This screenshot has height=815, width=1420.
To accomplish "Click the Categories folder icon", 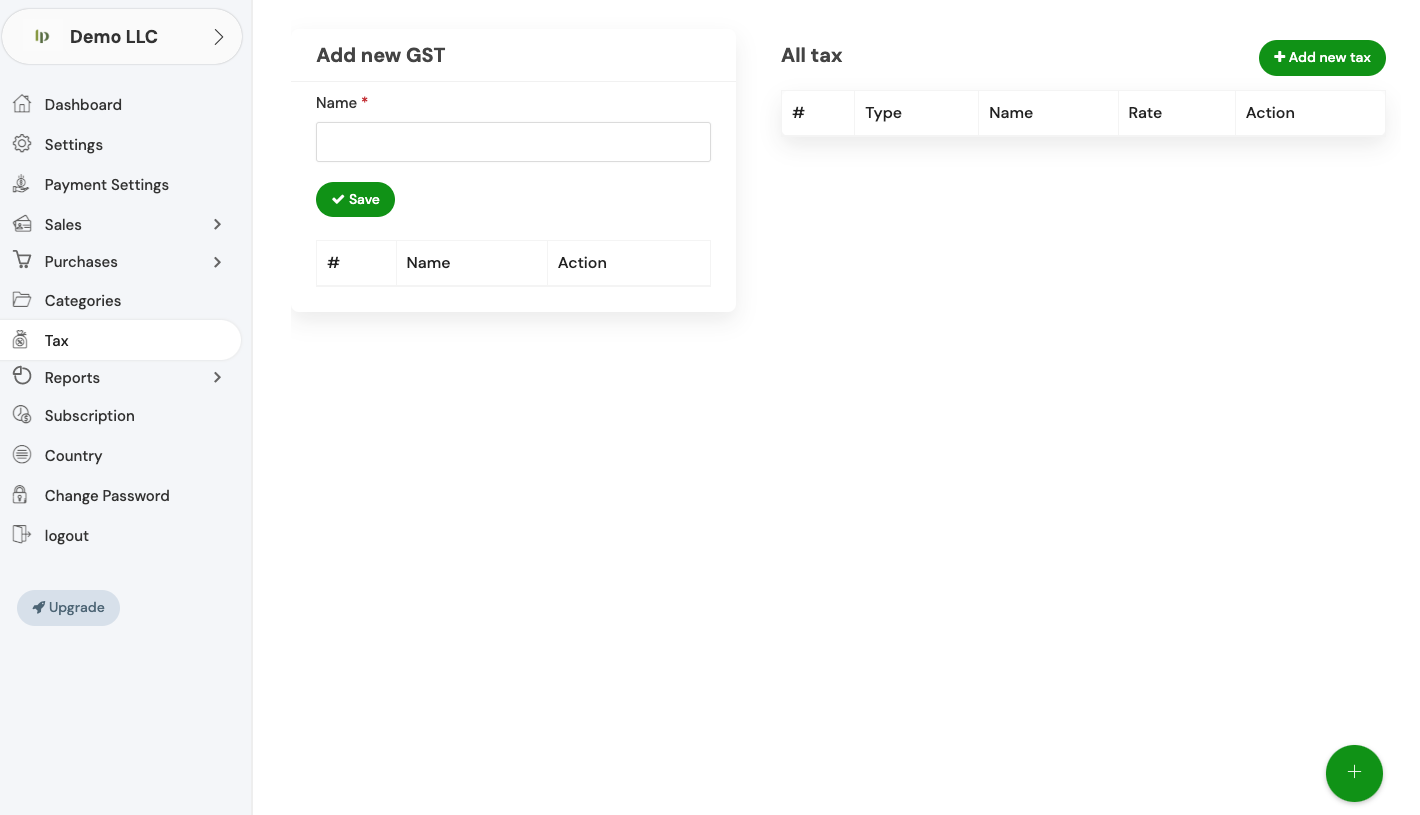I will [x=22, y=300].
